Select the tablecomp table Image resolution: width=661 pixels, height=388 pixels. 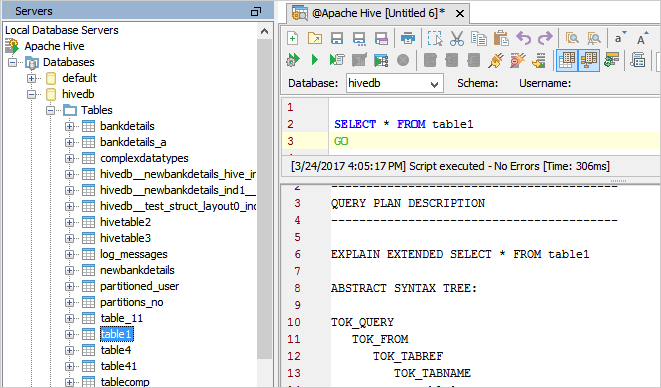point(125,382)
